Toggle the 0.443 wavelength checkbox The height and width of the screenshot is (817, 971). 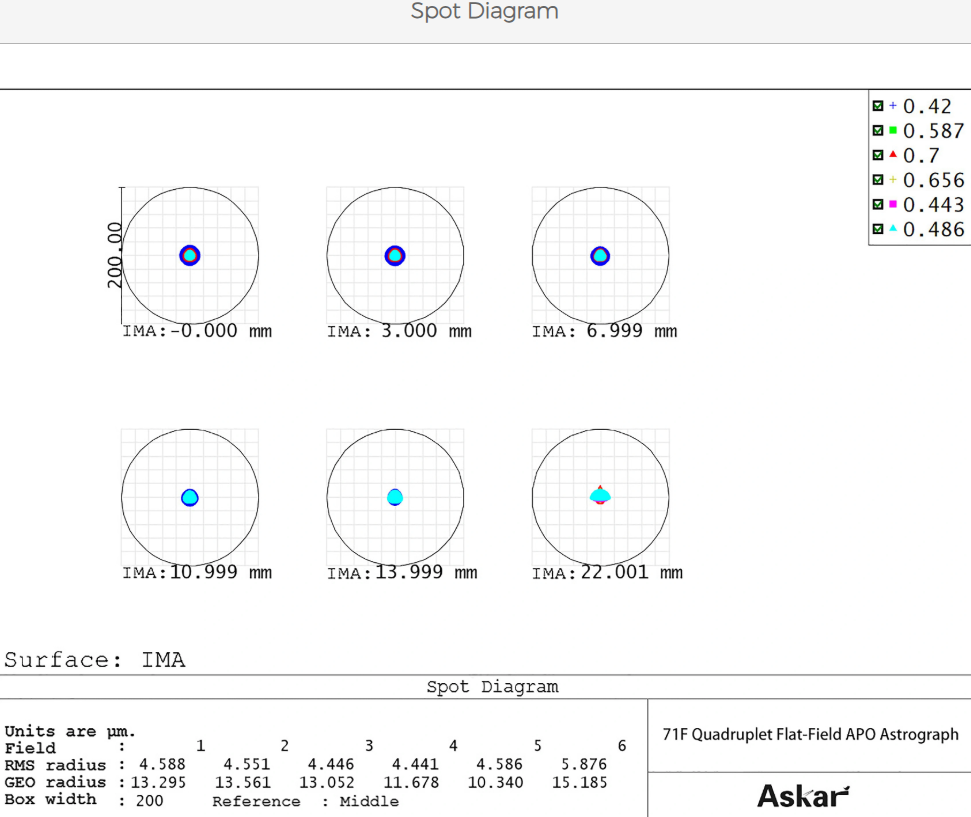pos(878,205)
